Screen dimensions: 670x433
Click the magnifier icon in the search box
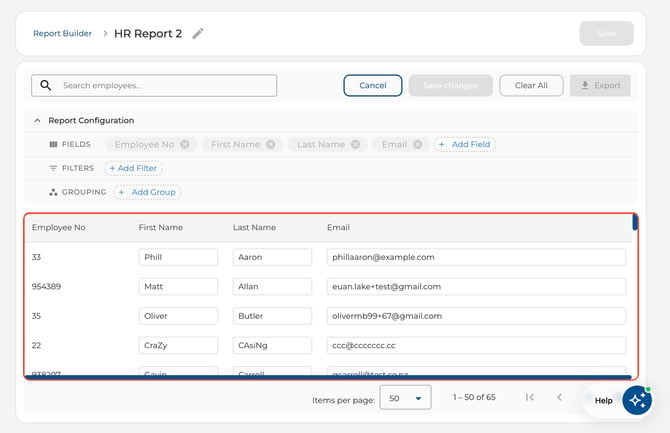click(46, 85)
